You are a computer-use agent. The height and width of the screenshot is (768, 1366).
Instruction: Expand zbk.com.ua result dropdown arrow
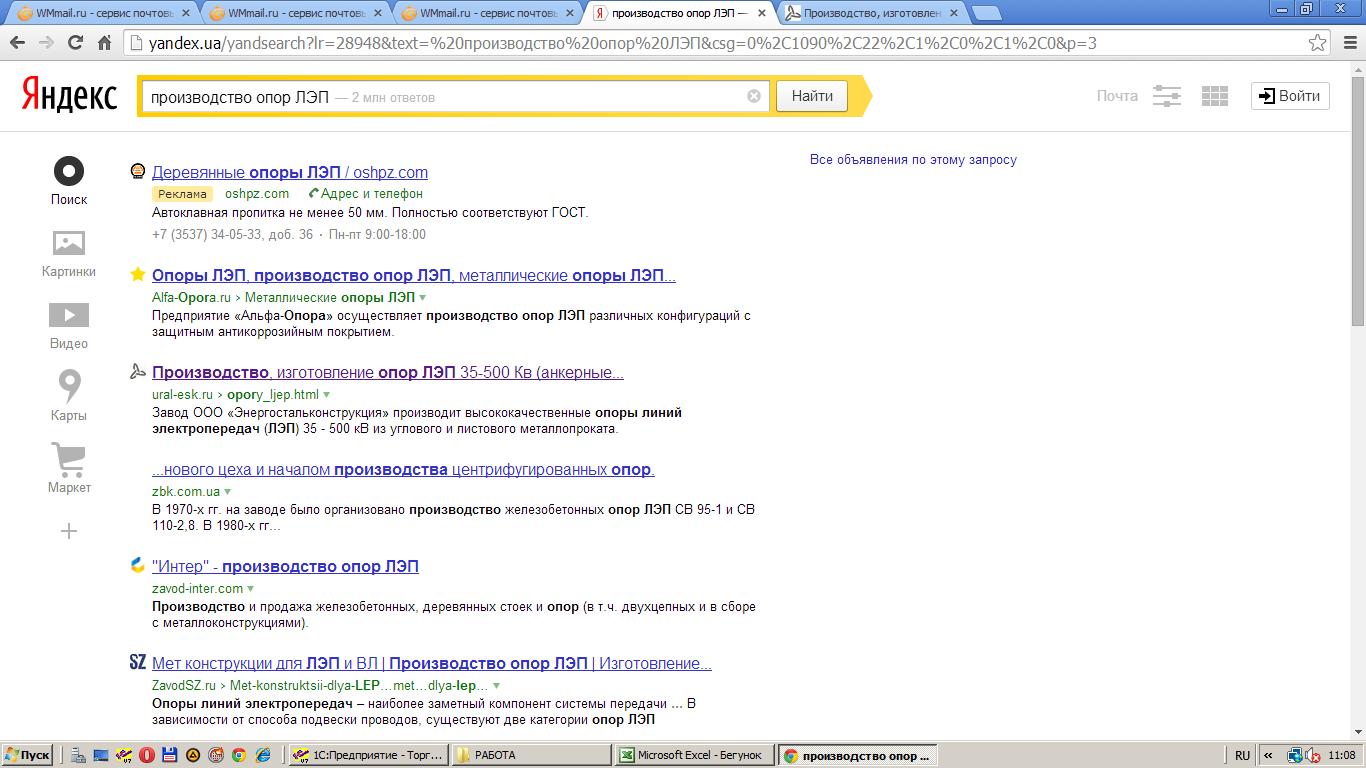pos(228,492)
